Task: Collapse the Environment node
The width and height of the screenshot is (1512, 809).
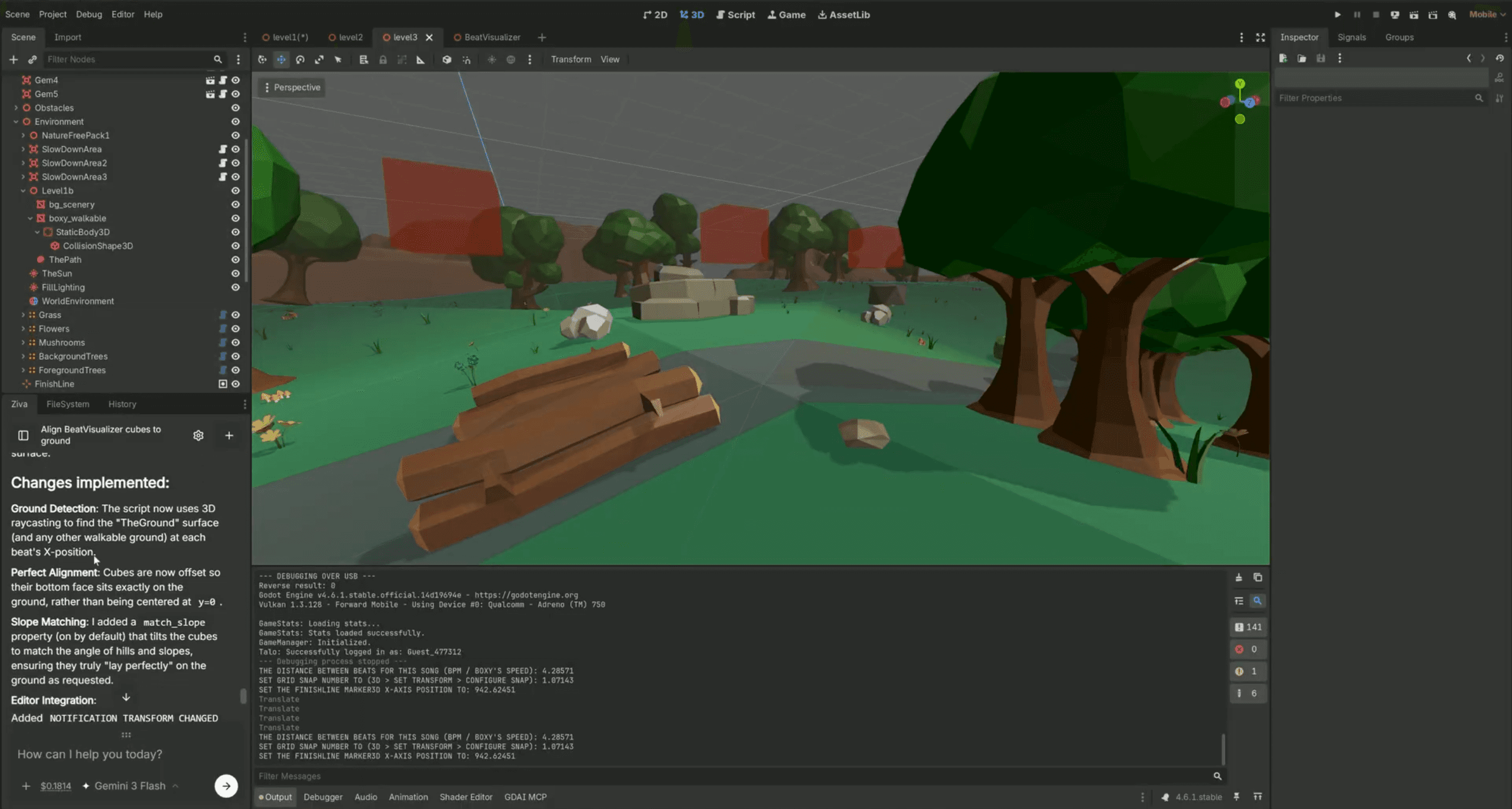Action: 16,122
